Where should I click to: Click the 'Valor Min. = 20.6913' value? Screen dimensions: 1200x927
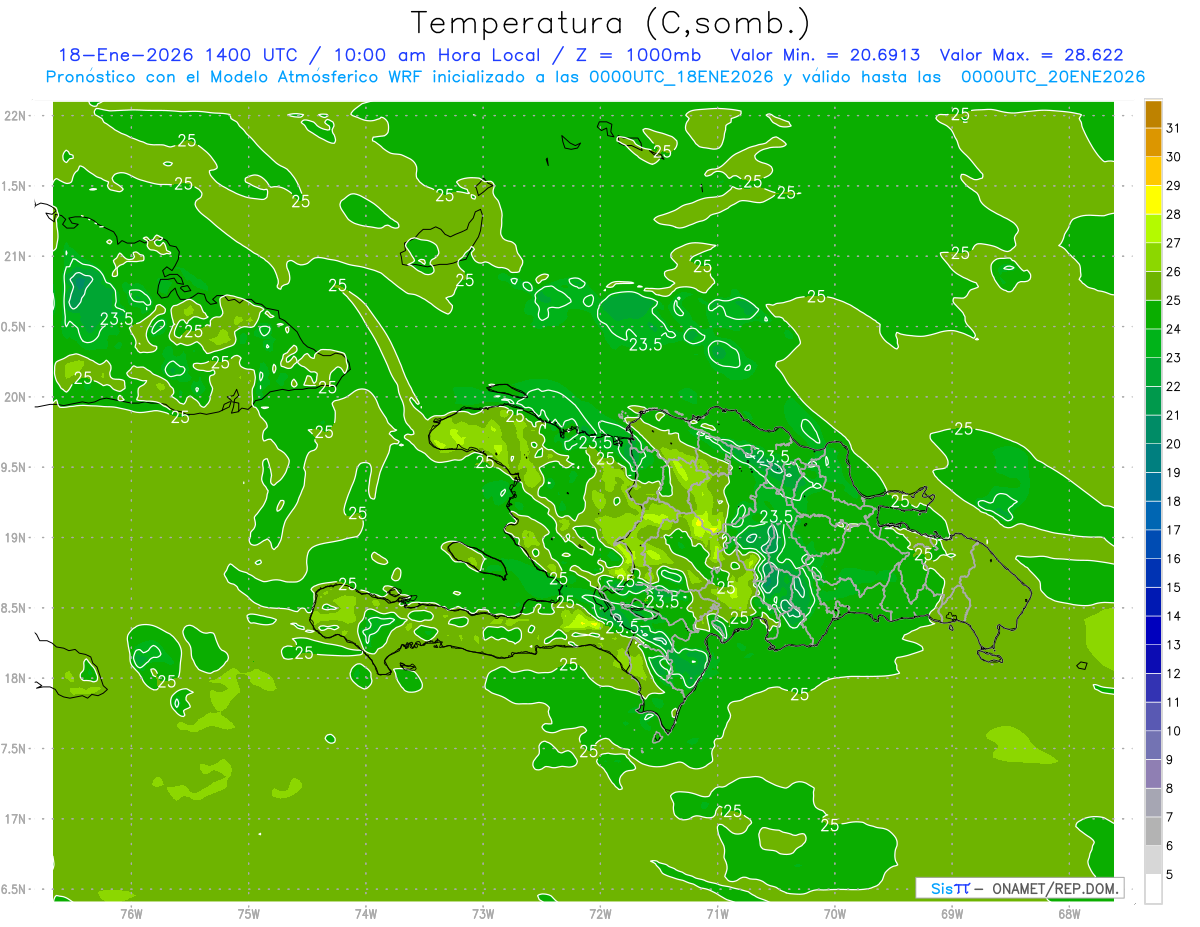tap(826, 55)
